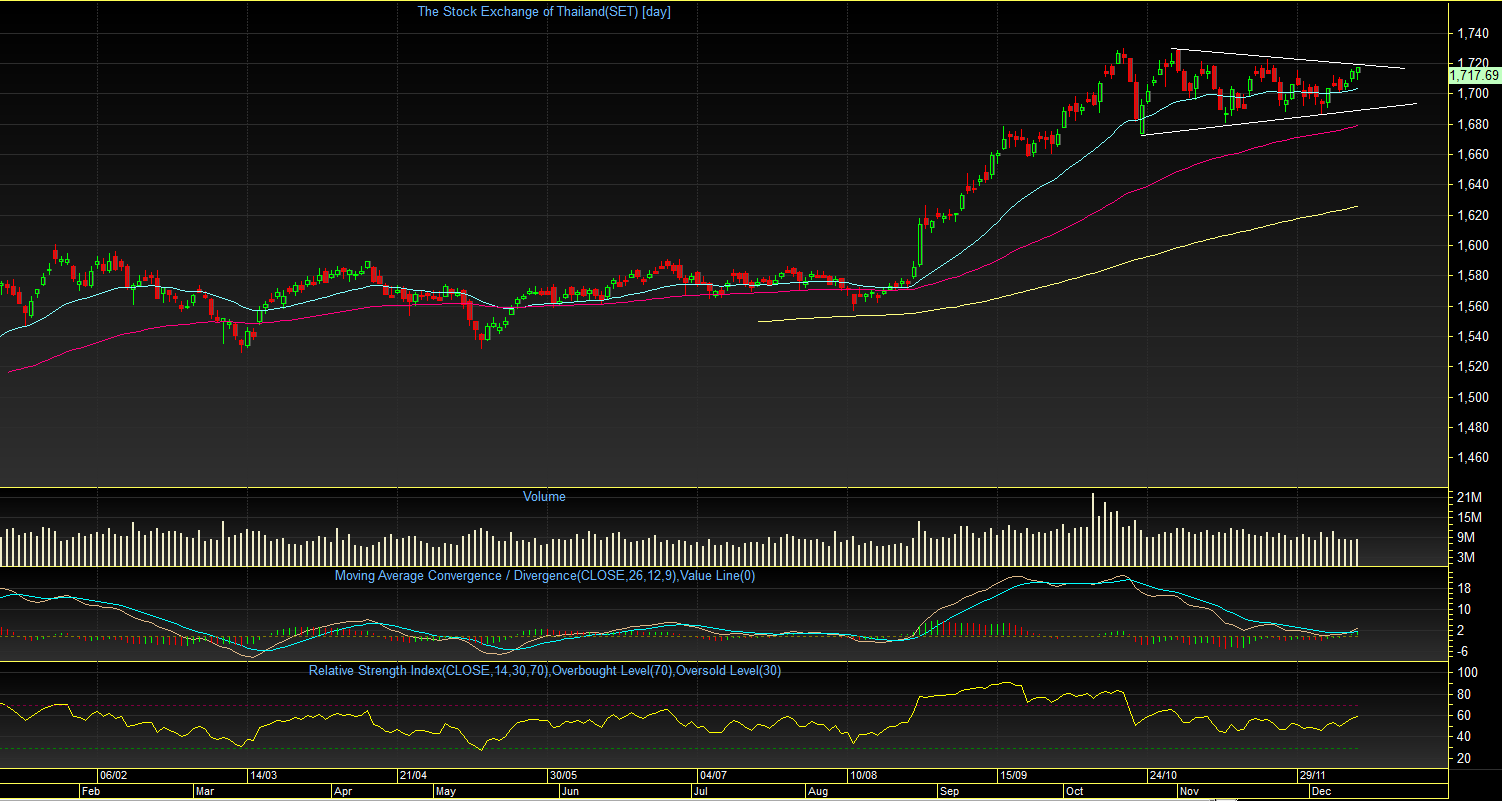Select the lower white triangle trendline

click(x=1279, y=118)
